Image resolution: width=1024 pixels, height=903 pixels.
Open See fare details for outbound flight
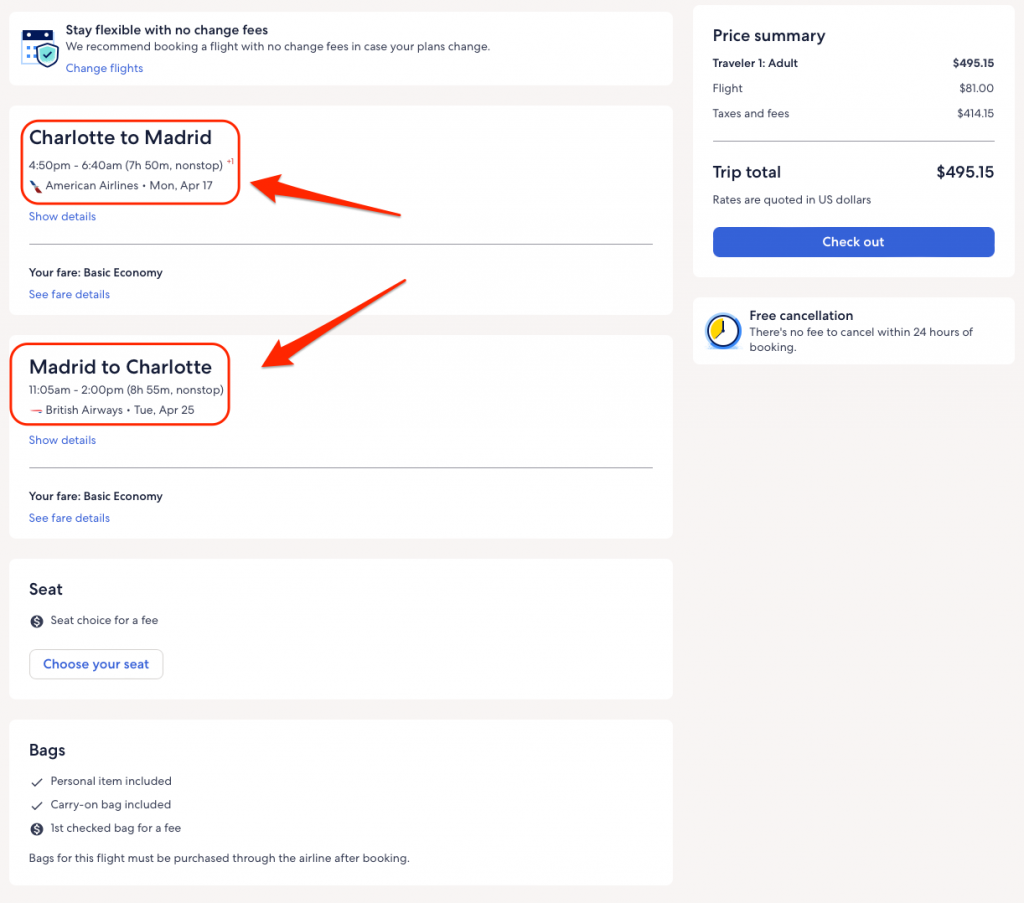[69, 295]
